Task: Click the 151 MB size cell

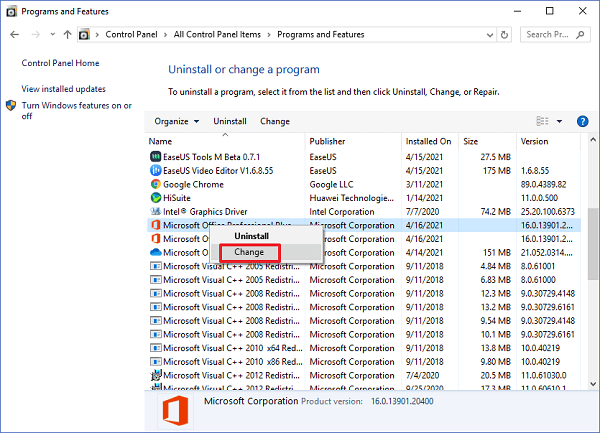Action: (x=497, y=253)
